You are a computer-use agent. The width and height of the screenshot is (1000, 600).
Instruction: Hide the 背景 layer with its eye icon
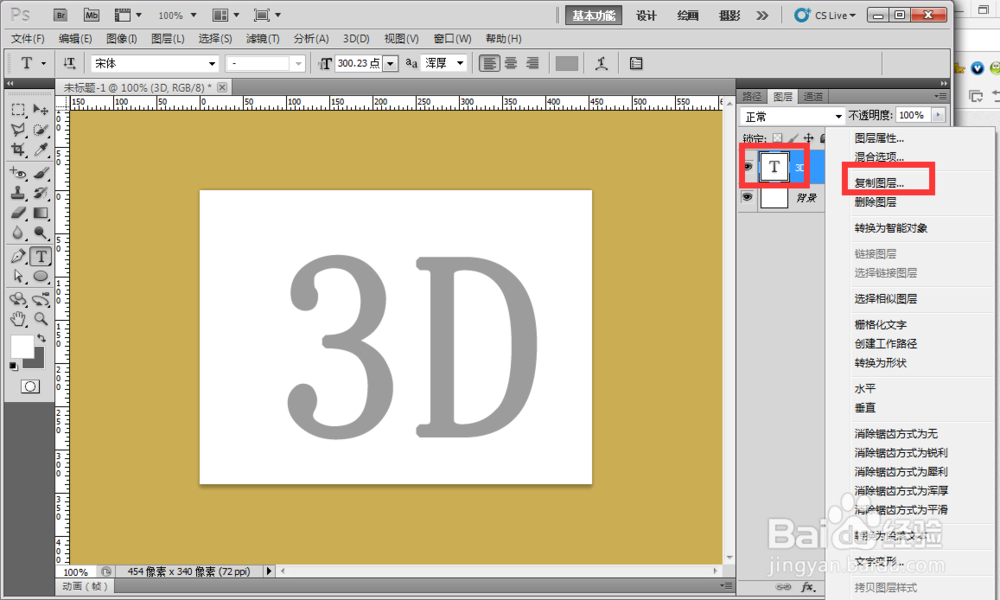tap(747, 197)
